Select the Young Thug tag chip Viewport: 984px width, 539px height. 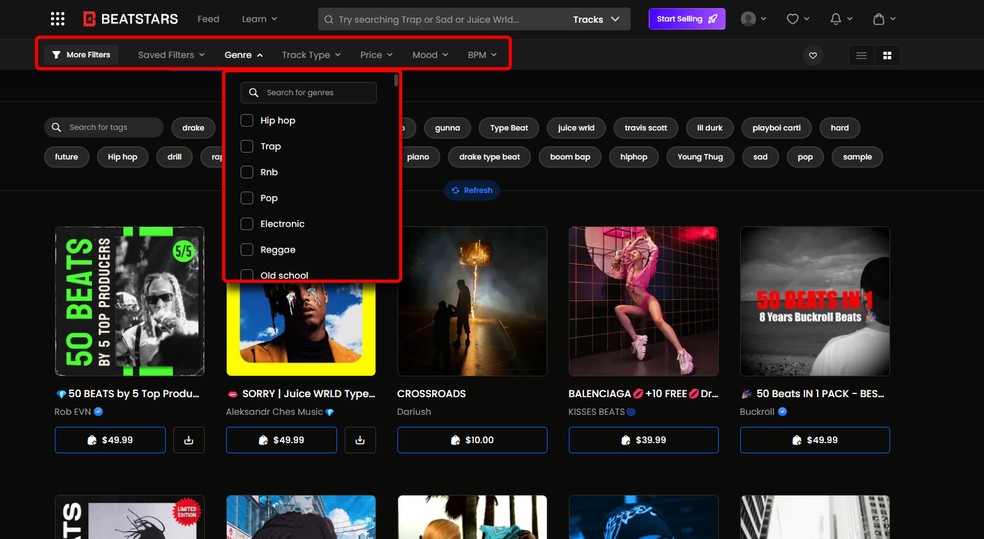point(700,157)
